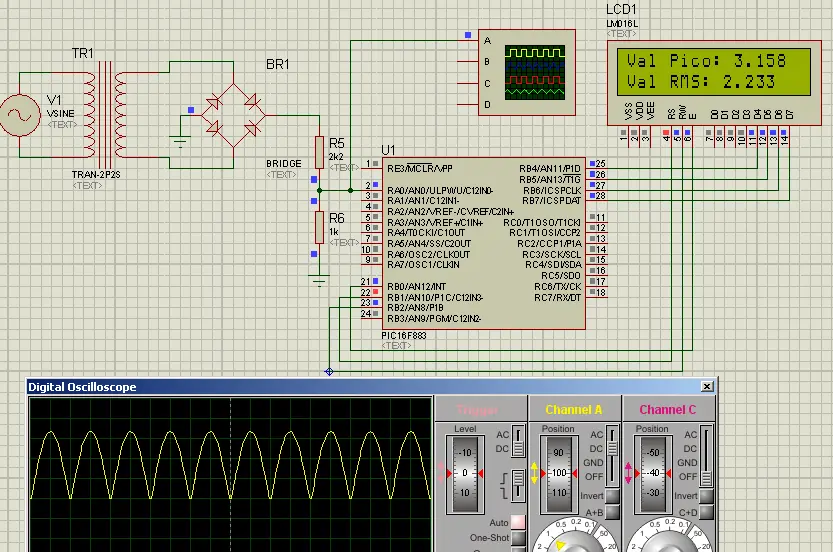This screenshot has height=552, width=833.
Task: Enable the A+B sum button
Action: point(612,512)
